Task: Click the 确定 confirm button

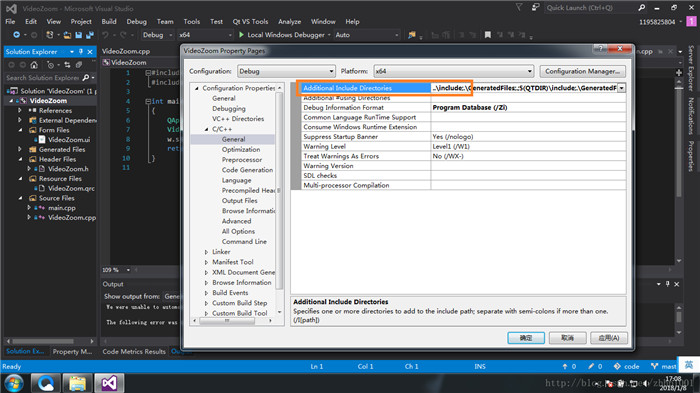Action: [x=526, y=338]
